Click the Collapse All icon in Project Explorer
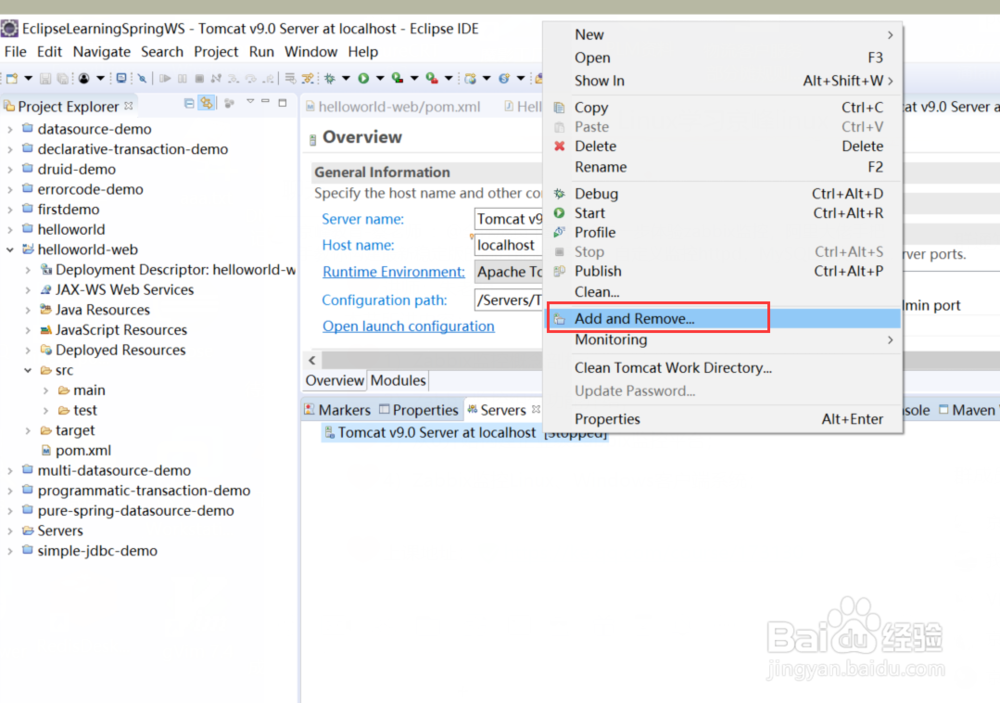This screenshot has width=1000, height=703. tap(189, 103)
